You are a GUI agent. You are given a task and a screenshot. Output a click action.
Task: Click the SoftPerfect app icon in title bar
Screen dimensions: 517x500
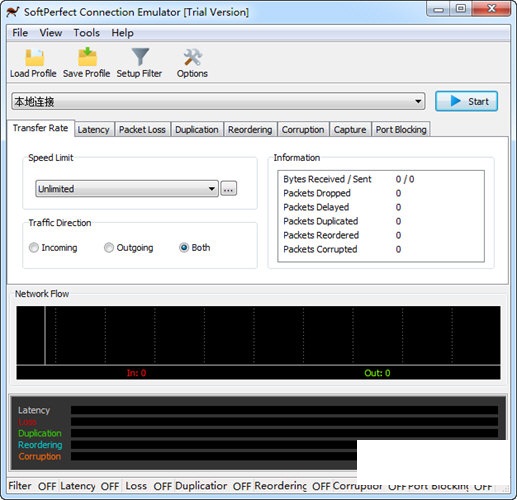pos(13,12)
